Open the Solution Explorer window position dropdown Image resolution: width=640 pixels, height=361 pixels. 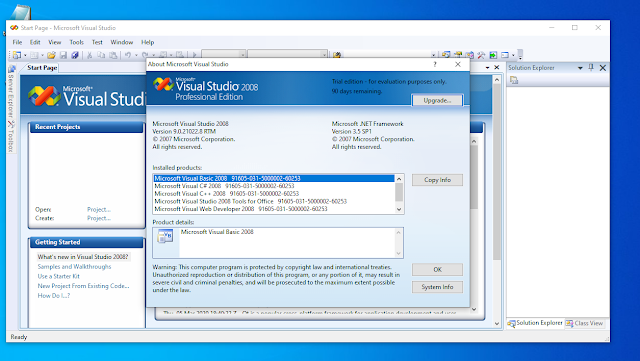click(x=580, y=68)
